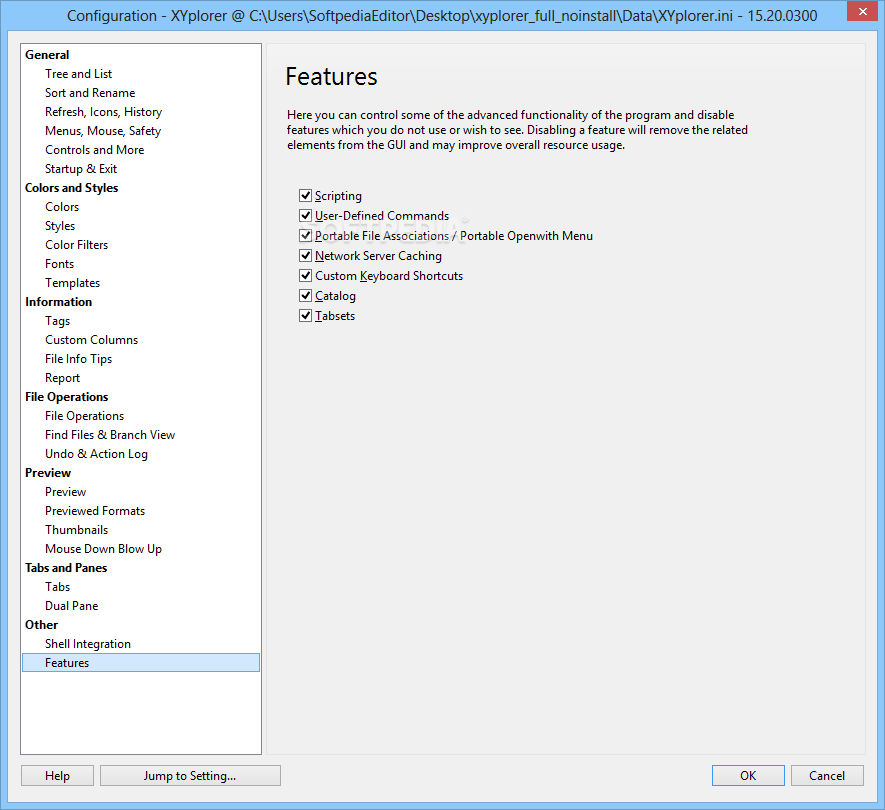Open the Styles settings page
The width and height of the screenshot is (885, 810).
pyautogui.click(x=60, y=226)
